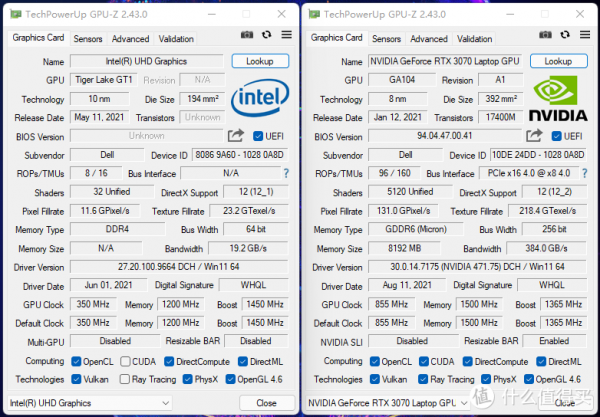Click the Intel logo
600x417 pixels.
click(x=260, y=97)
